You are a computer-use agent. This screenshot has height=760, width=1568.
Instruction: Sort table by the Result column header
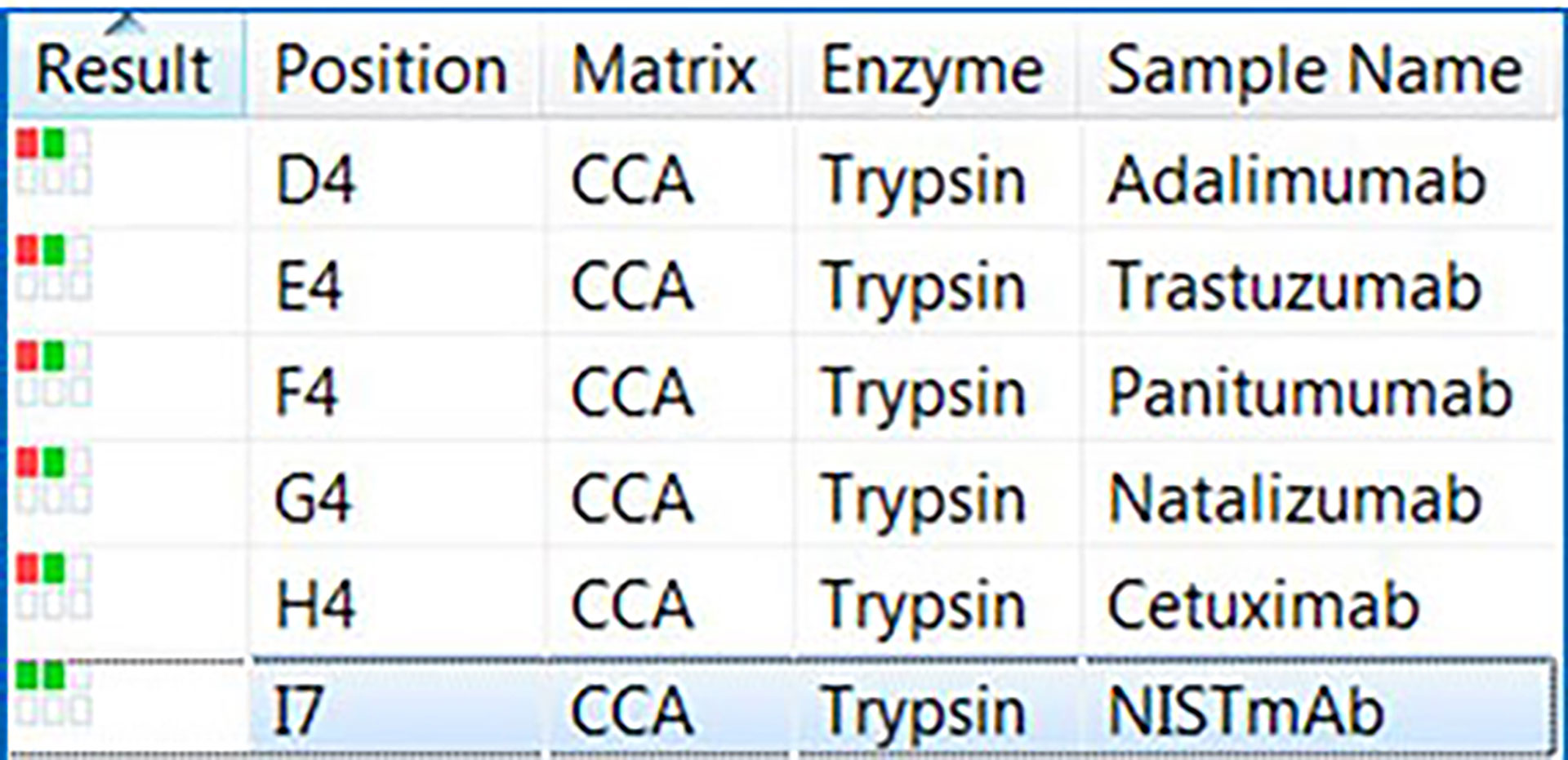pos(125,70)
